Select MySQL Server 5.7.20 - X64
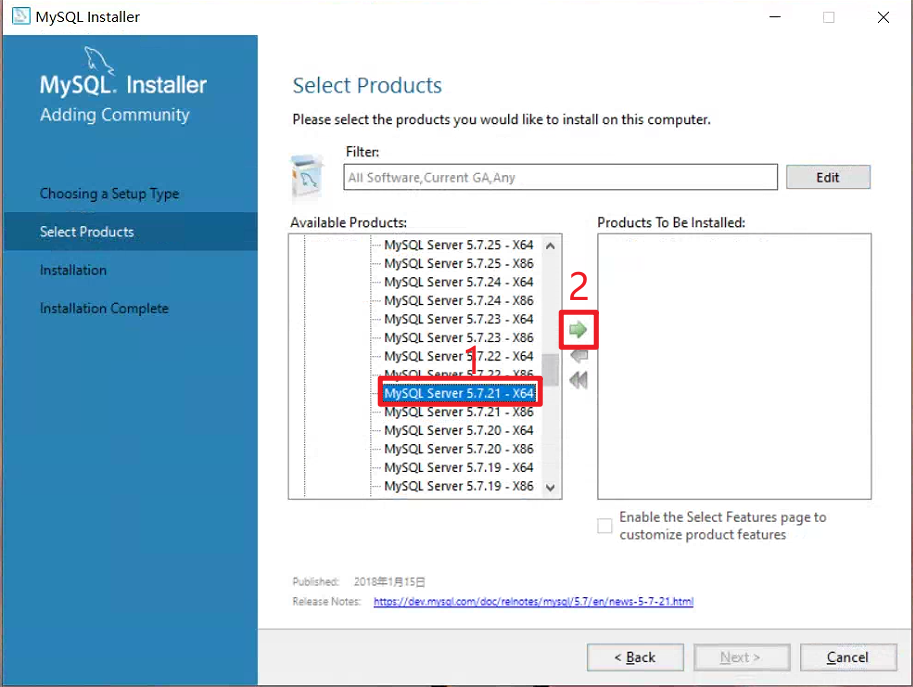 [459, 431]
